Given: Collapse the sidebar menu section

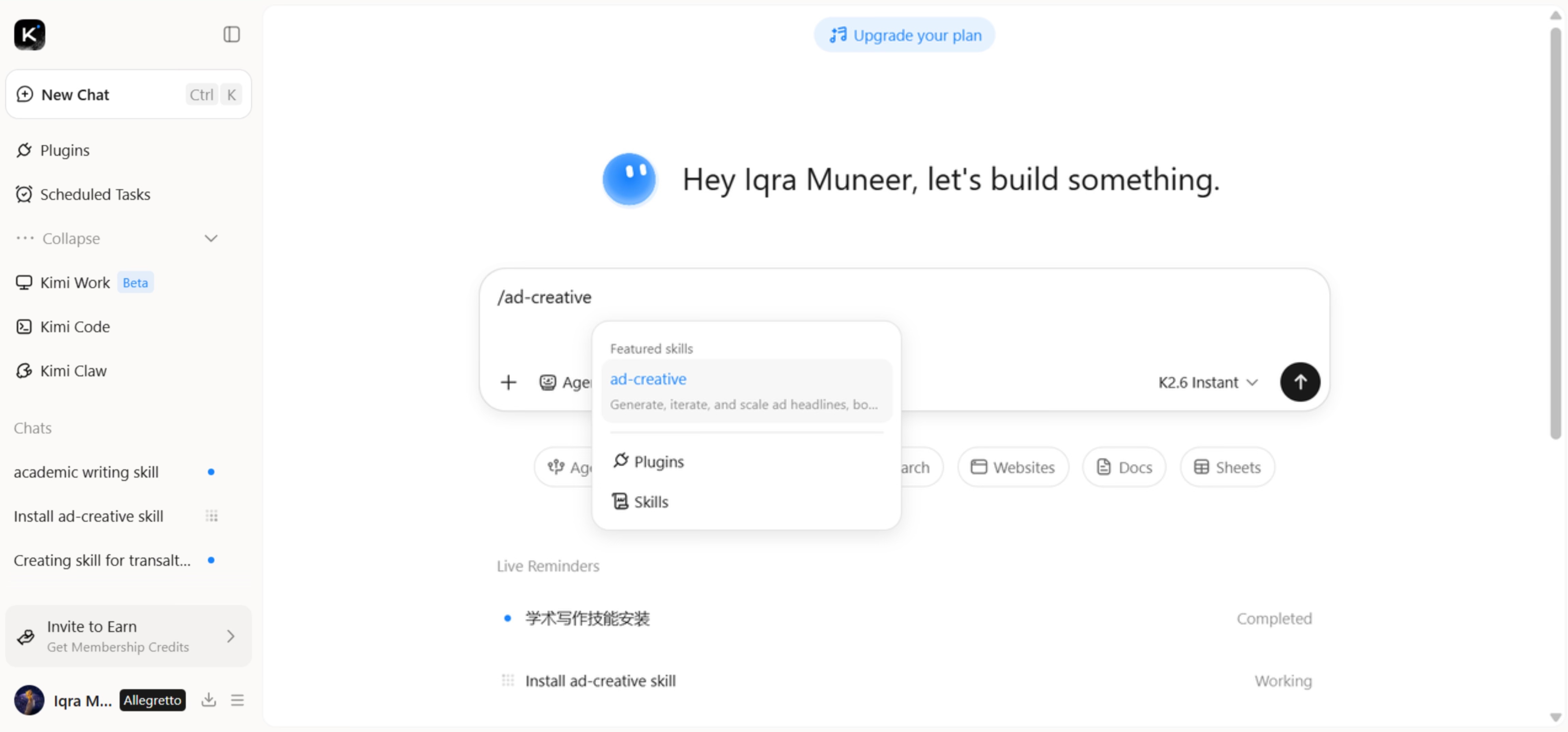Looking at the screenshot, I should 117,239.
